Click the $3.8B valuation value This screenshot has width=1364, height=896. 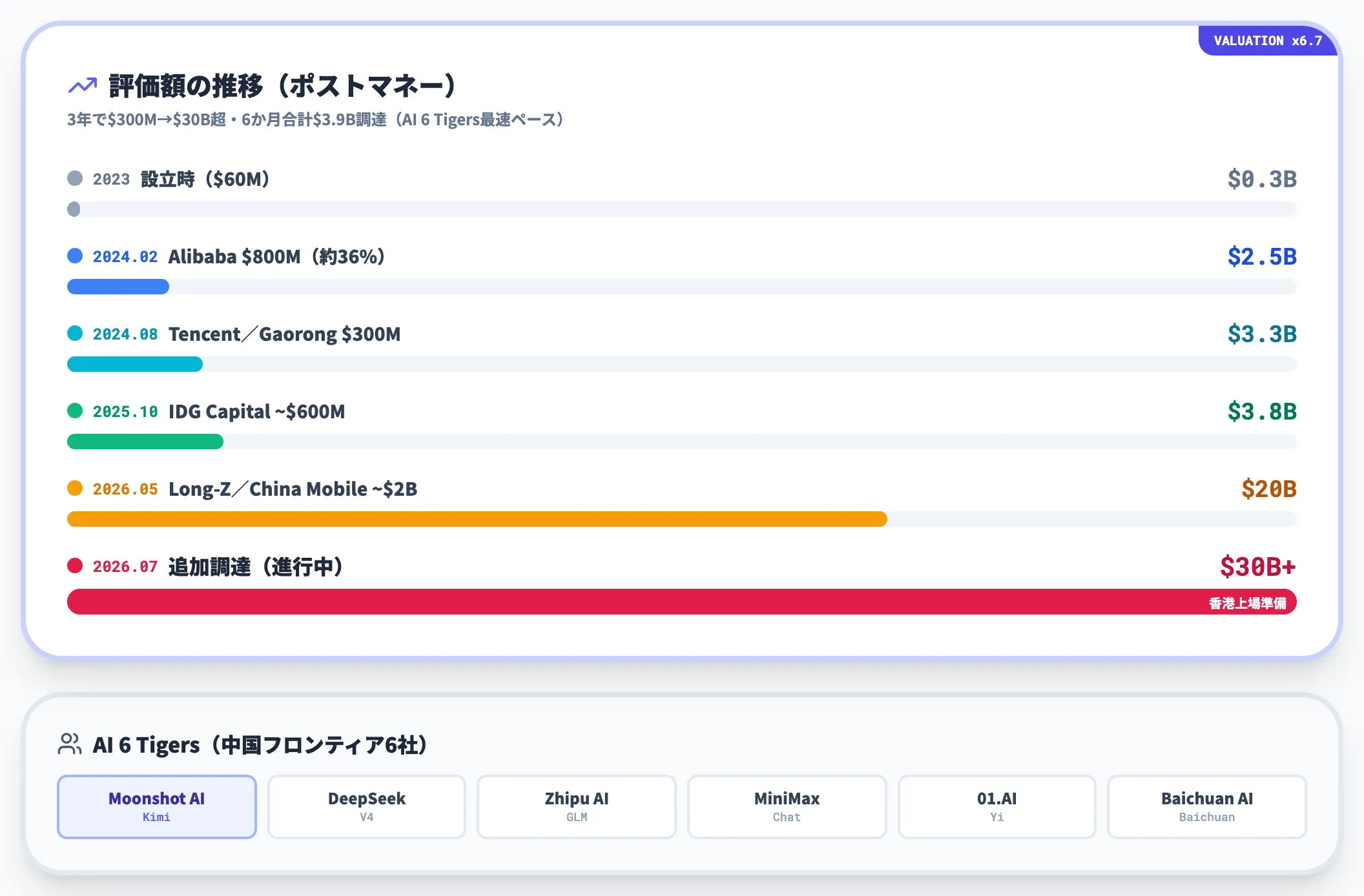pos(1262,411)
